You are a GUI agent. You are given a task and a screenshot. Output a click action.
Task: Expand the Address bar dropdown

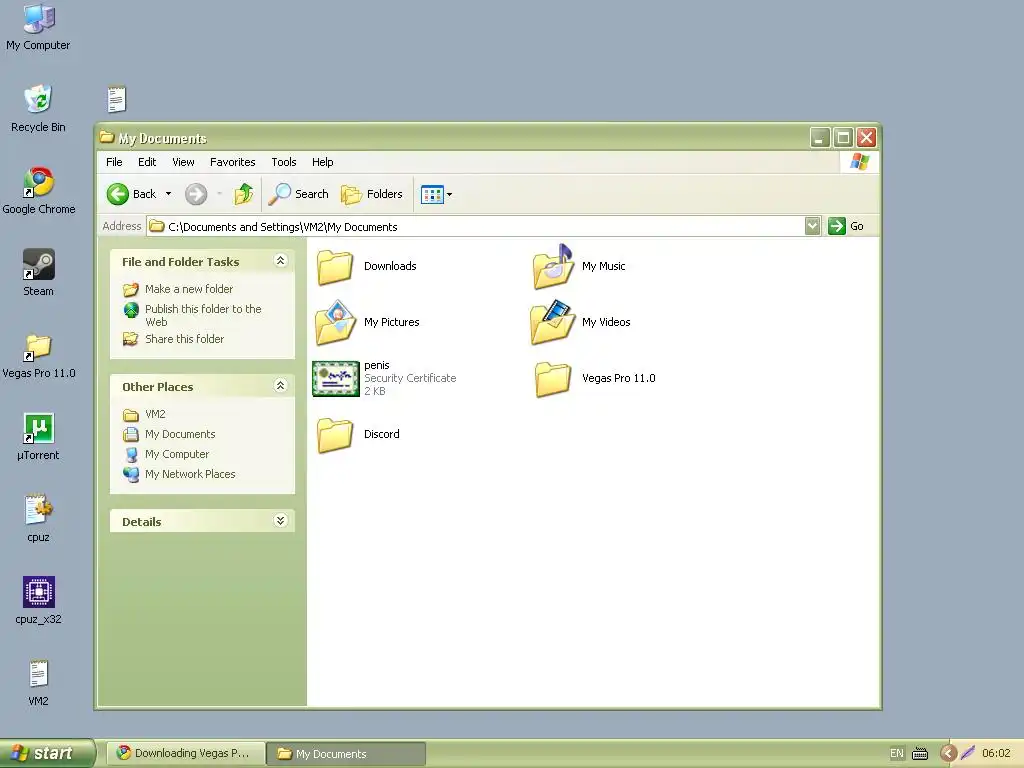(x=812, y=226)
